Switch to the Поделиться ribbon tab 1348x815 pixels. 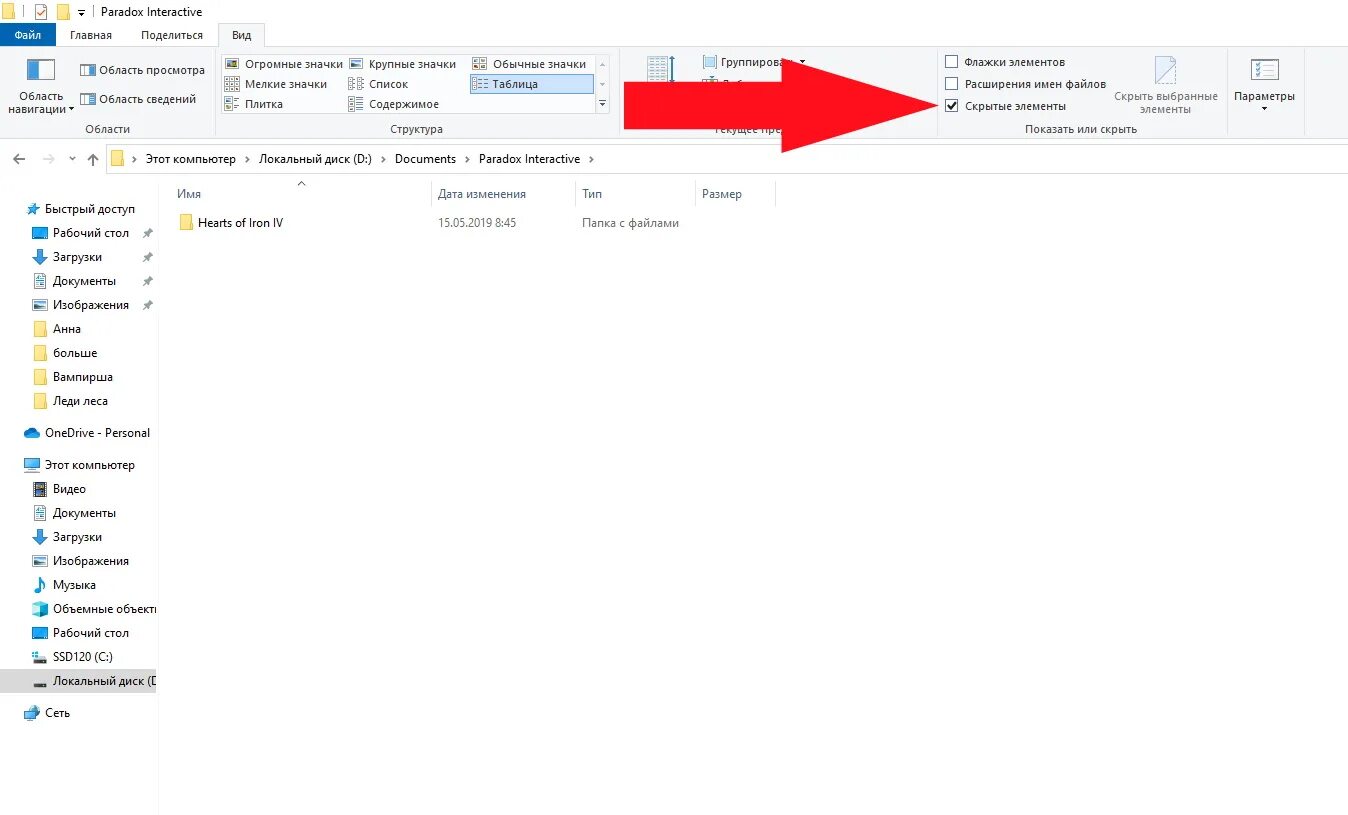click(x=172, y=35)
